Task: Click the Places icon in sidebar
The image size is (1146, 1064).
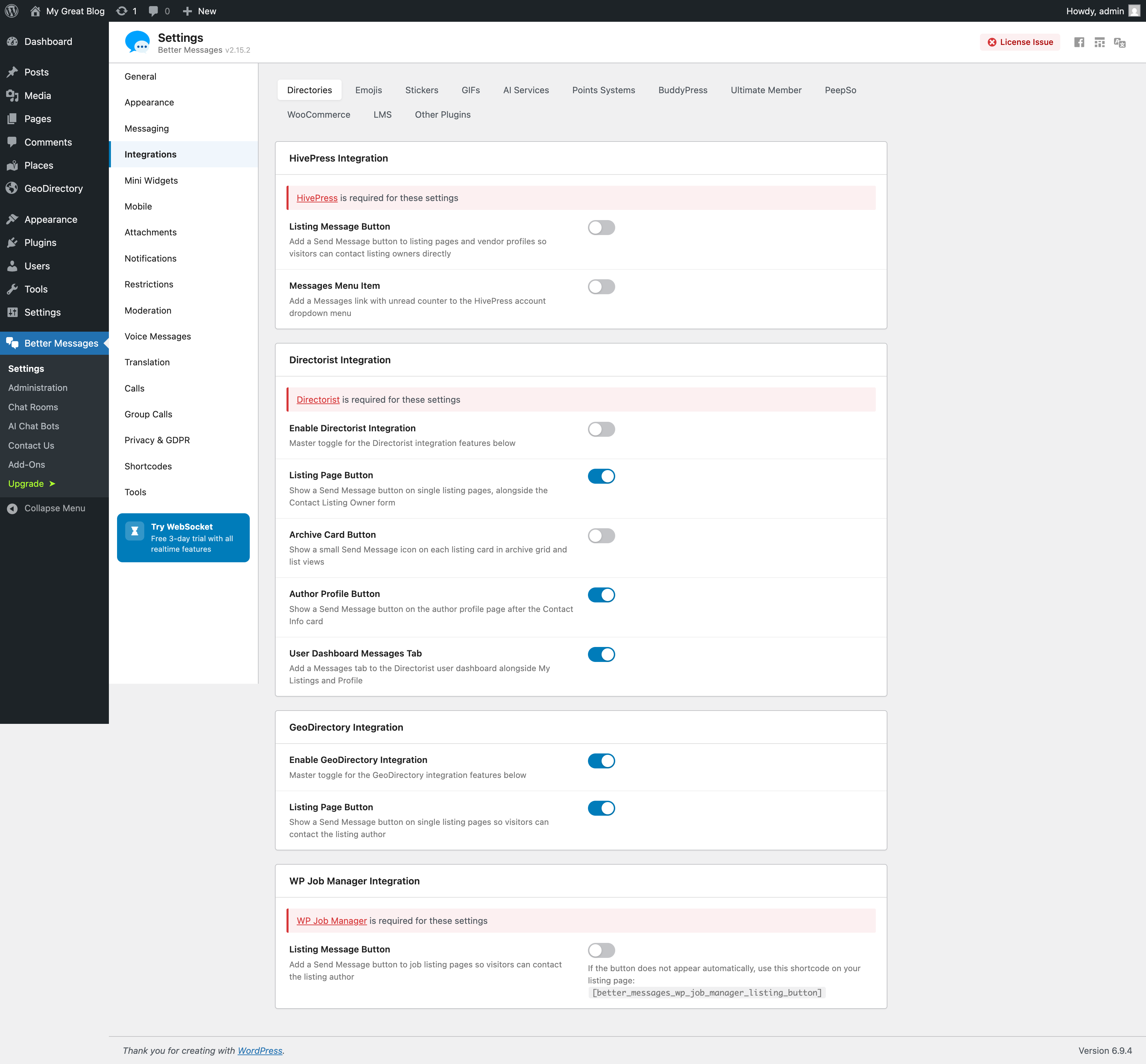Action: [x=12, y=165]
